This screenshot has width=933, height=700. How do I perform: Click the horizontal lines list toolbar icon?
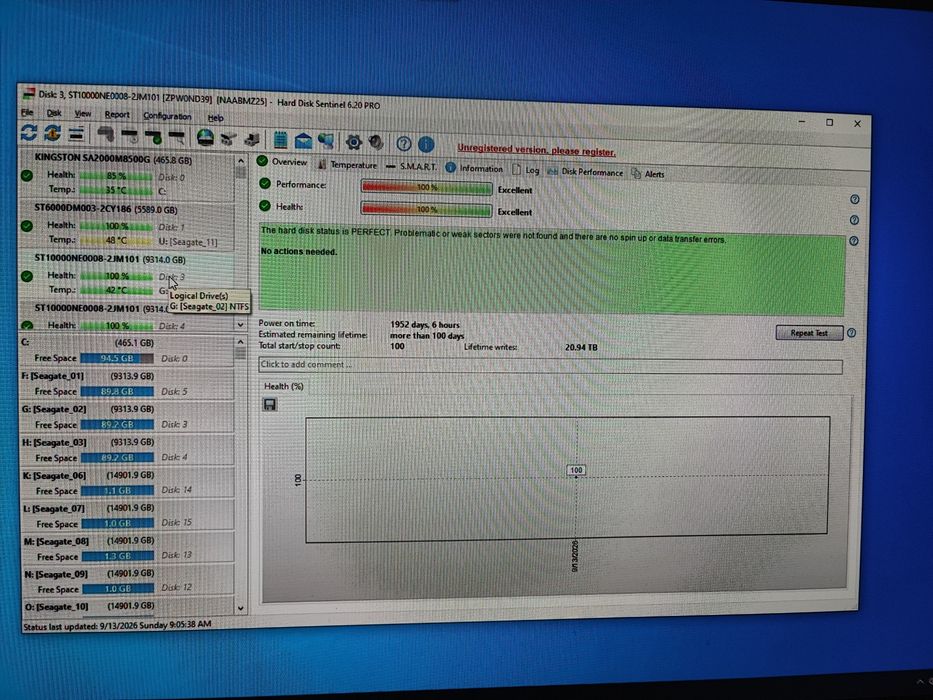tap(76, 134)
